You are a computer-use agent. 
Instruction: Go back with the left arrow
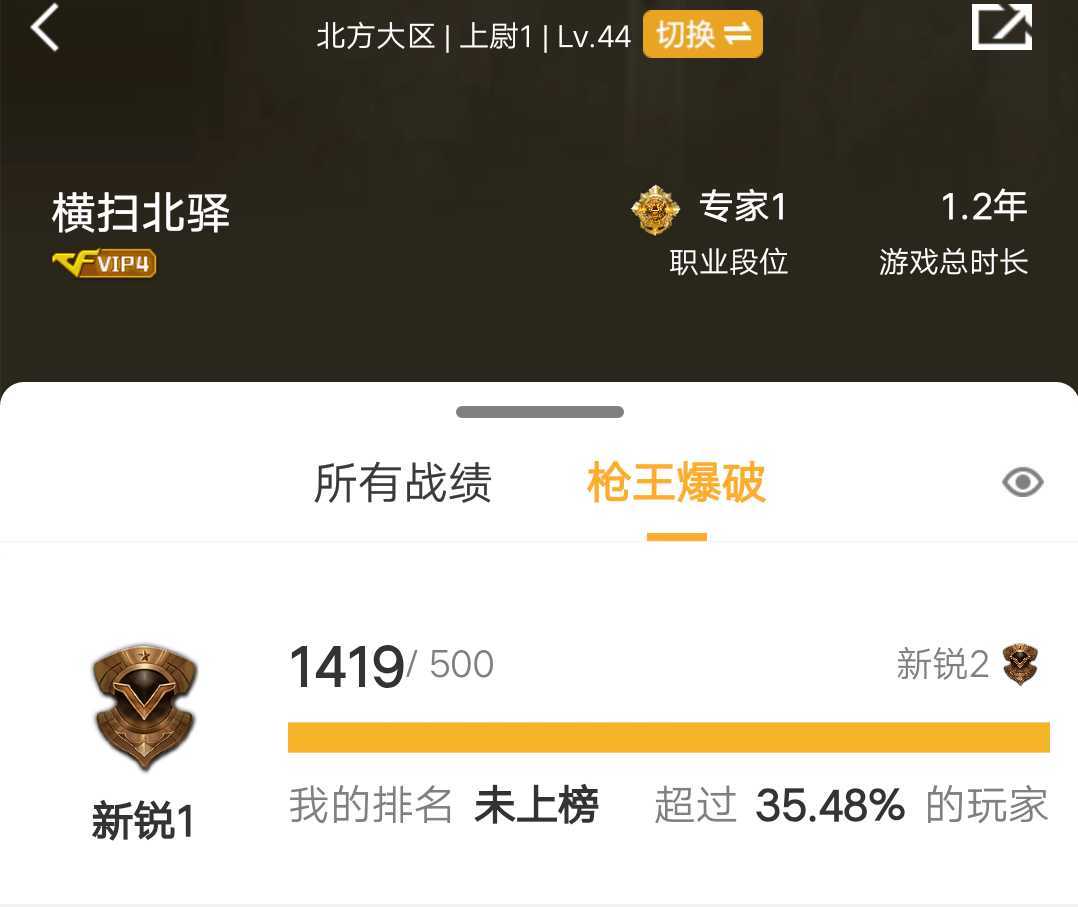pos(45,28)
